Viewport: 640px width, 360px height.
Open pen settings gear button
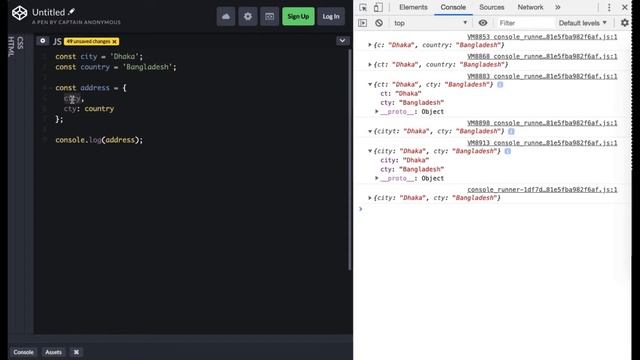(x=248, y=16)
